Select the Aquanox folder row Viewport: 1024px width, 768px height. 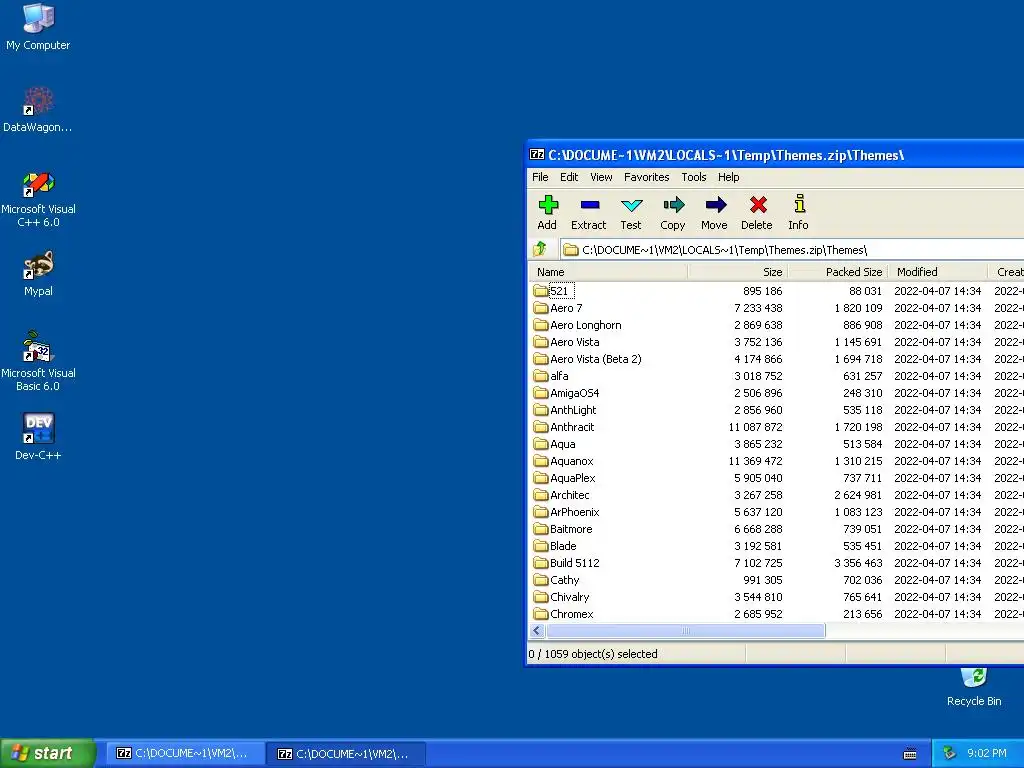tap(776, 461)
